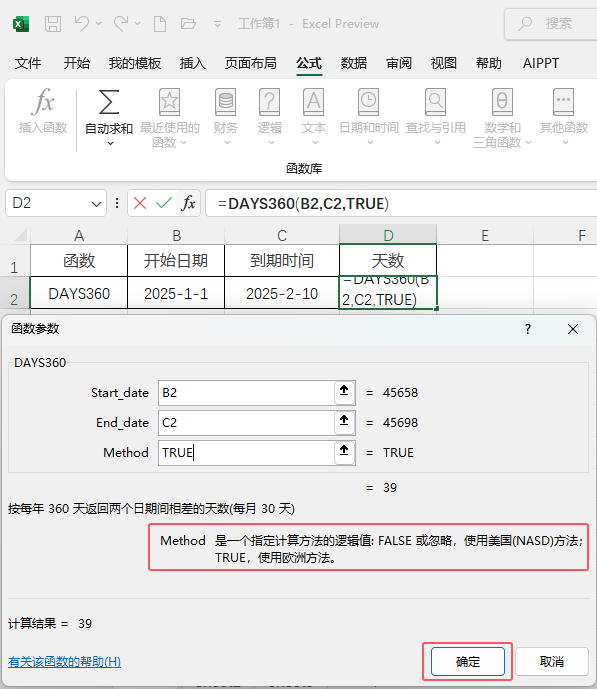The image size is (597, 689).
Task: Open the redo history dropdown arrow
Action: pyautogui.click(x=137, y=24)
